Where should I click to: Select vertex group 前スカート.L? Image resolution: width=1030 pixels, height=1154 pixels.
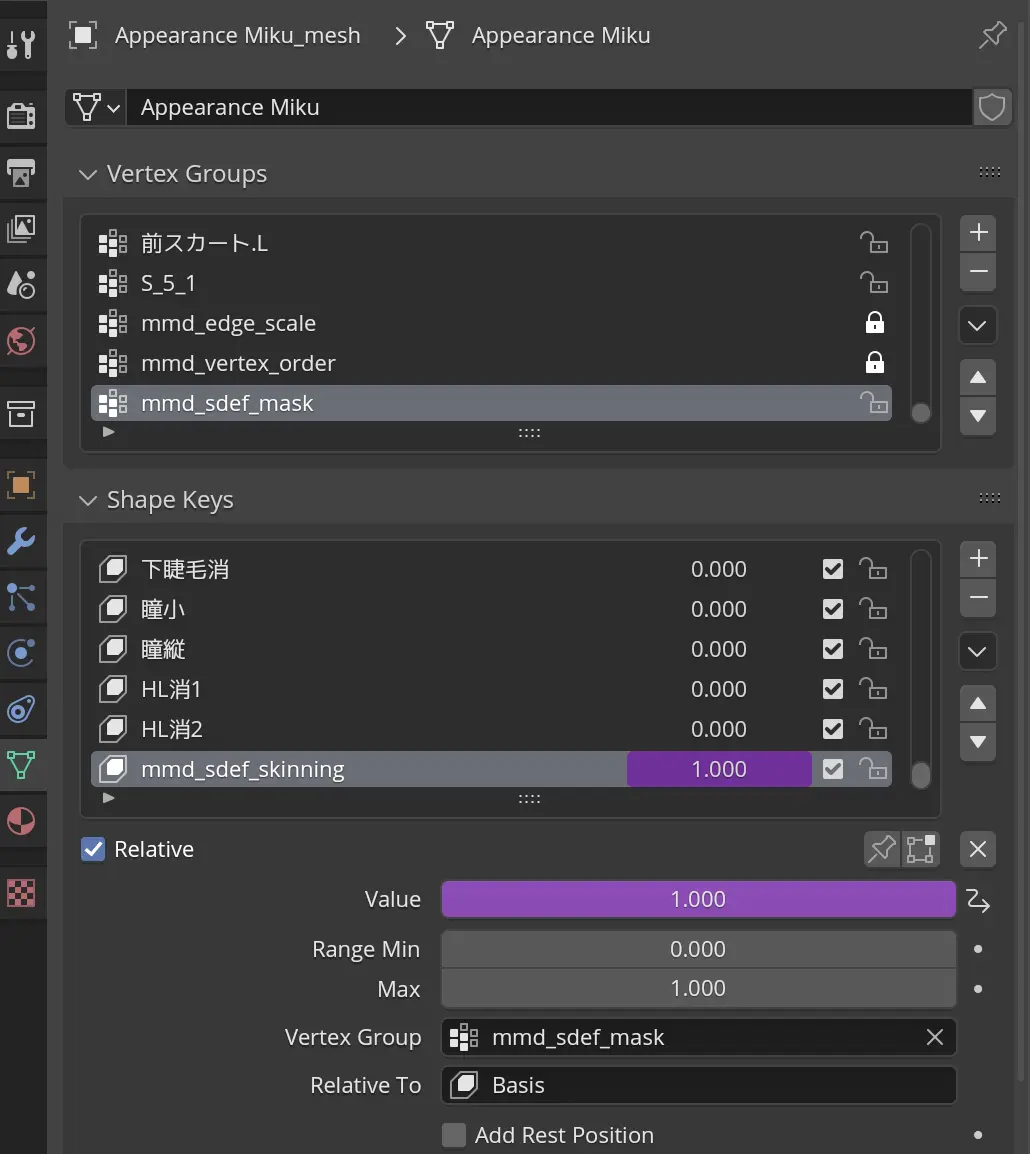click(491, 243)
